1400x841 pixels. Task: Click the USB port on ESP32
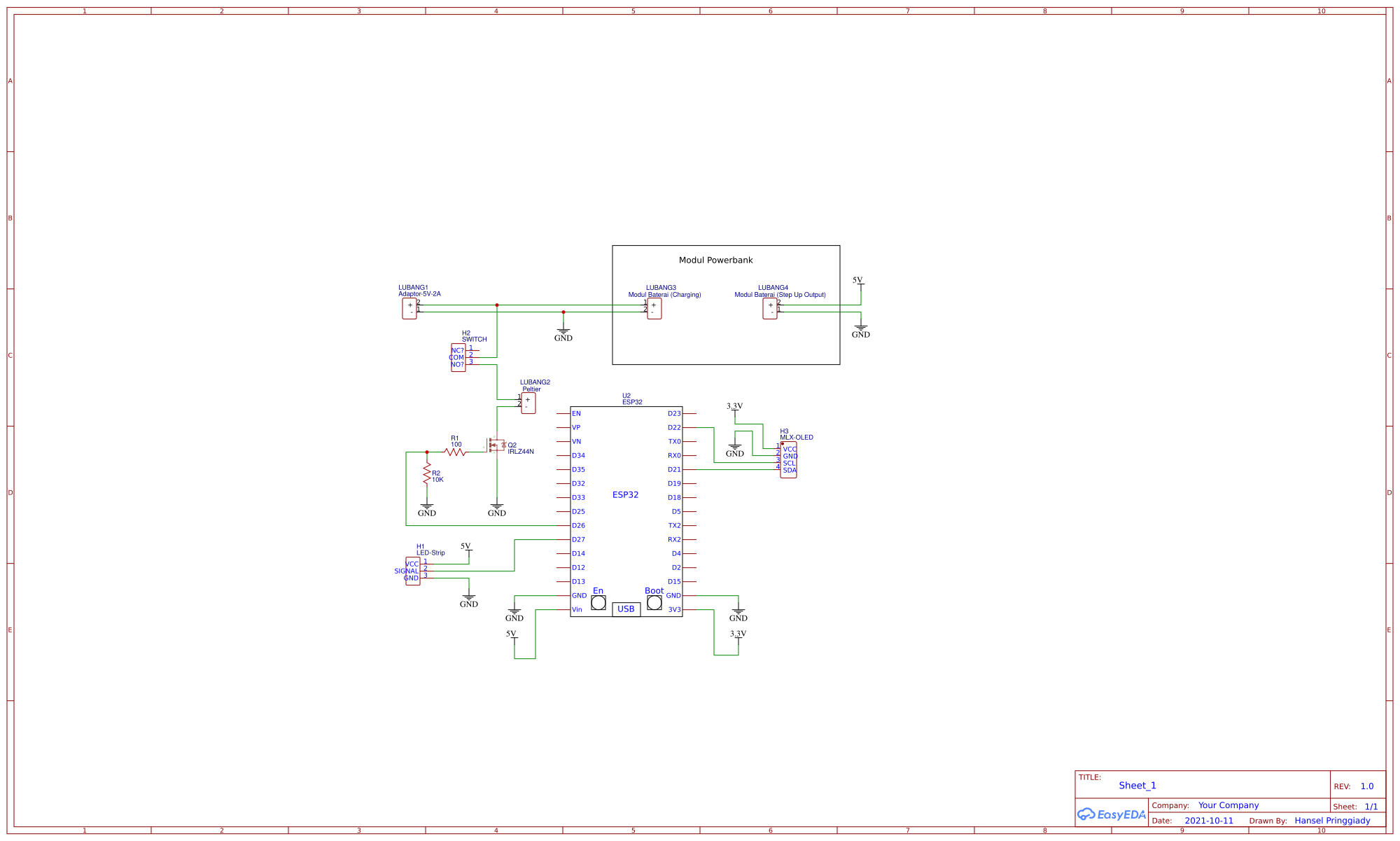click(x=626, y=609)
